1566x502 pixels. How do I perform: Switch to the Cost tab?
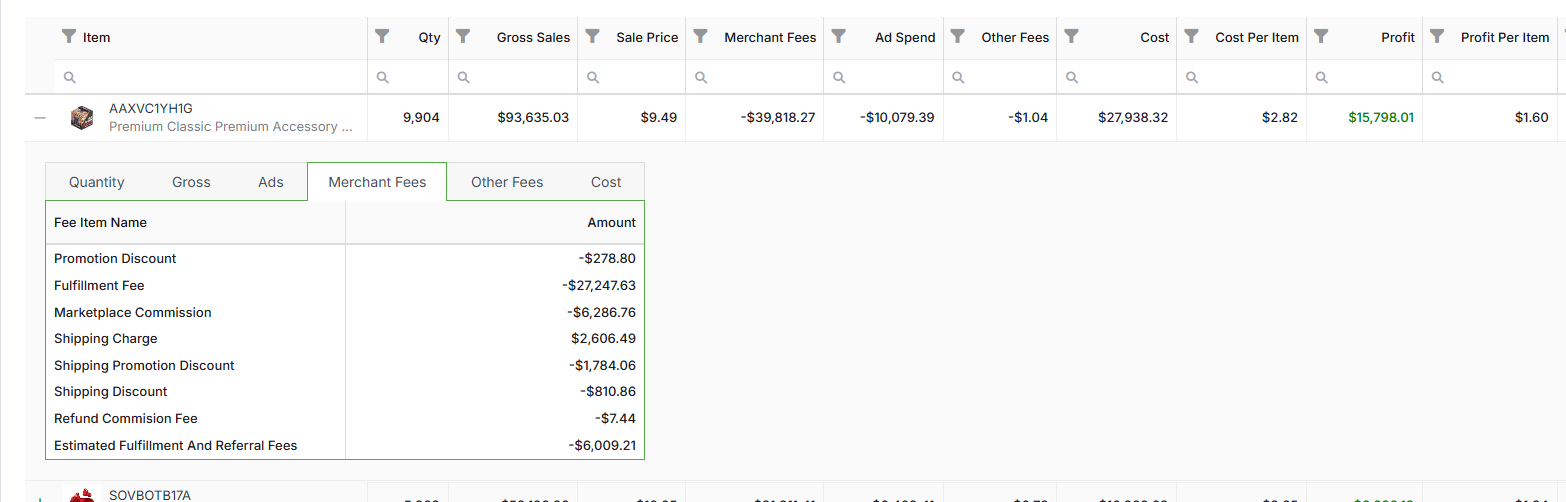[606, 182]
